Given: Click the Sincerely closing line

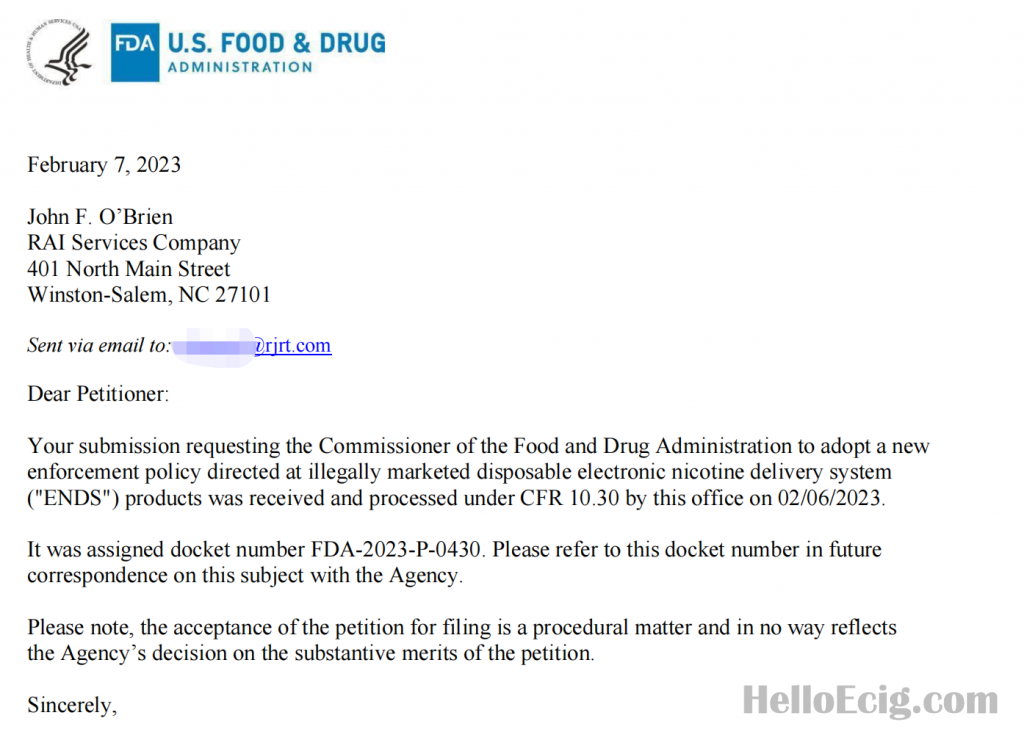Looking at the screenshot, I should pyautogui.click(x=72, y=705).
